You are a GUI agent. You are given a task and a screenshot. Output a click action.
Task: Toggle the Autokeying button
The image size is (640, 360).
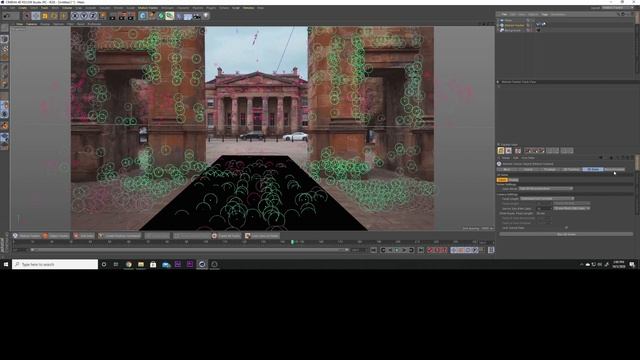(436, 250)
